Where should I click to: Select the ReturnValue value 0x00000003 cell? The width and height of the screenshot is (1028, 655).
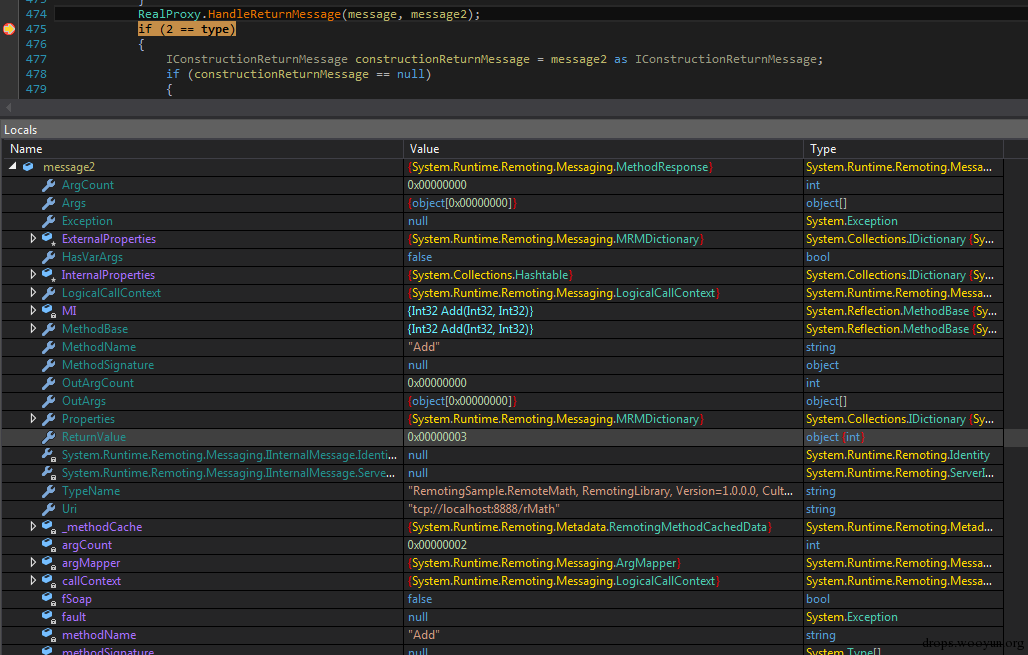pos(437,437)
